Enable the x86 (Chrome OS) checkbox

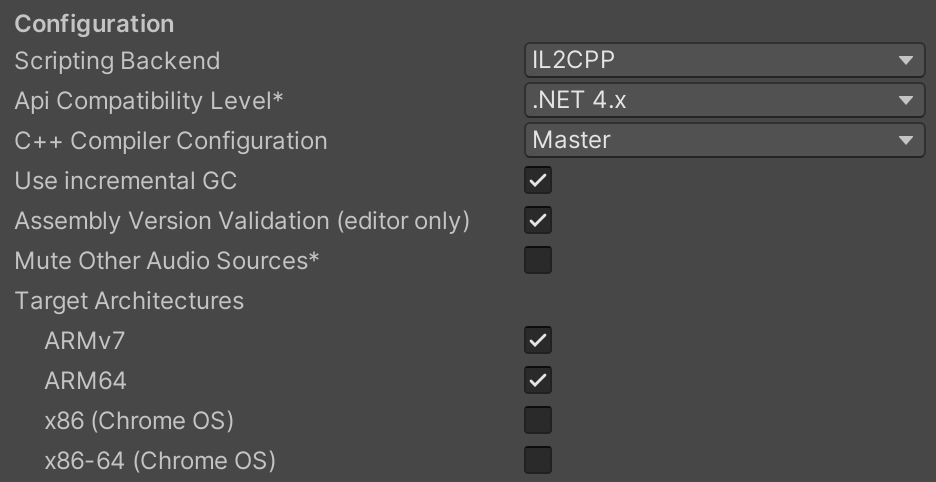pyautogui.click(x=538, y=421)
